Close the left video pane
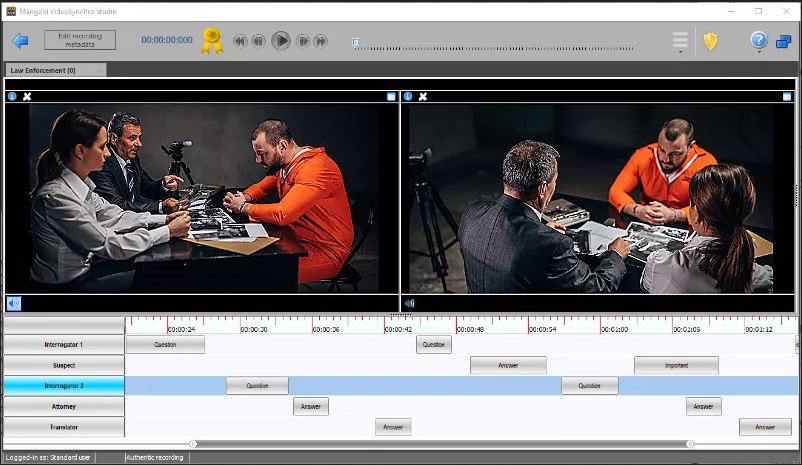 [x=27, y=96]
